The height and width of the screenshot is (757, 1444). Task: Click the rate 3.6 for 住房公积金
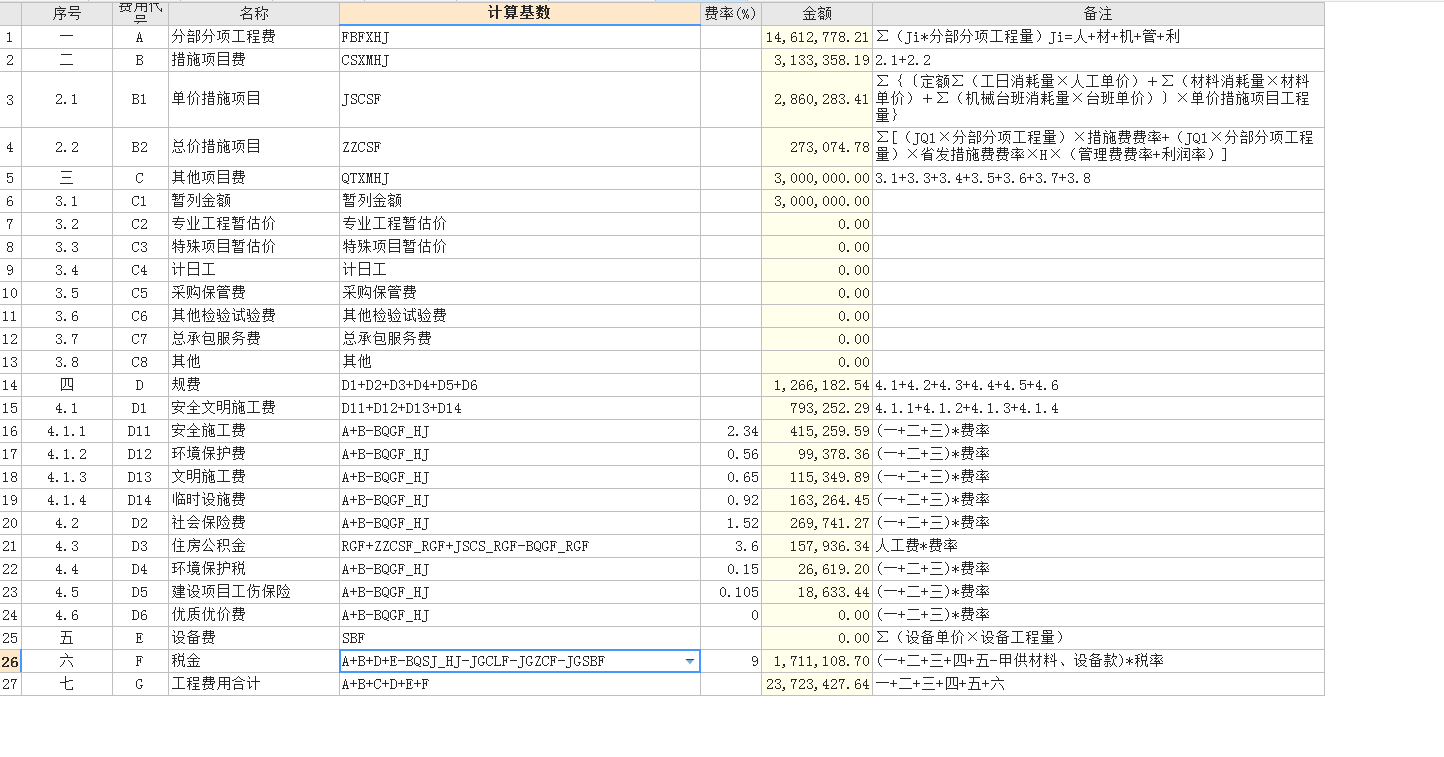tap(731, 546)
